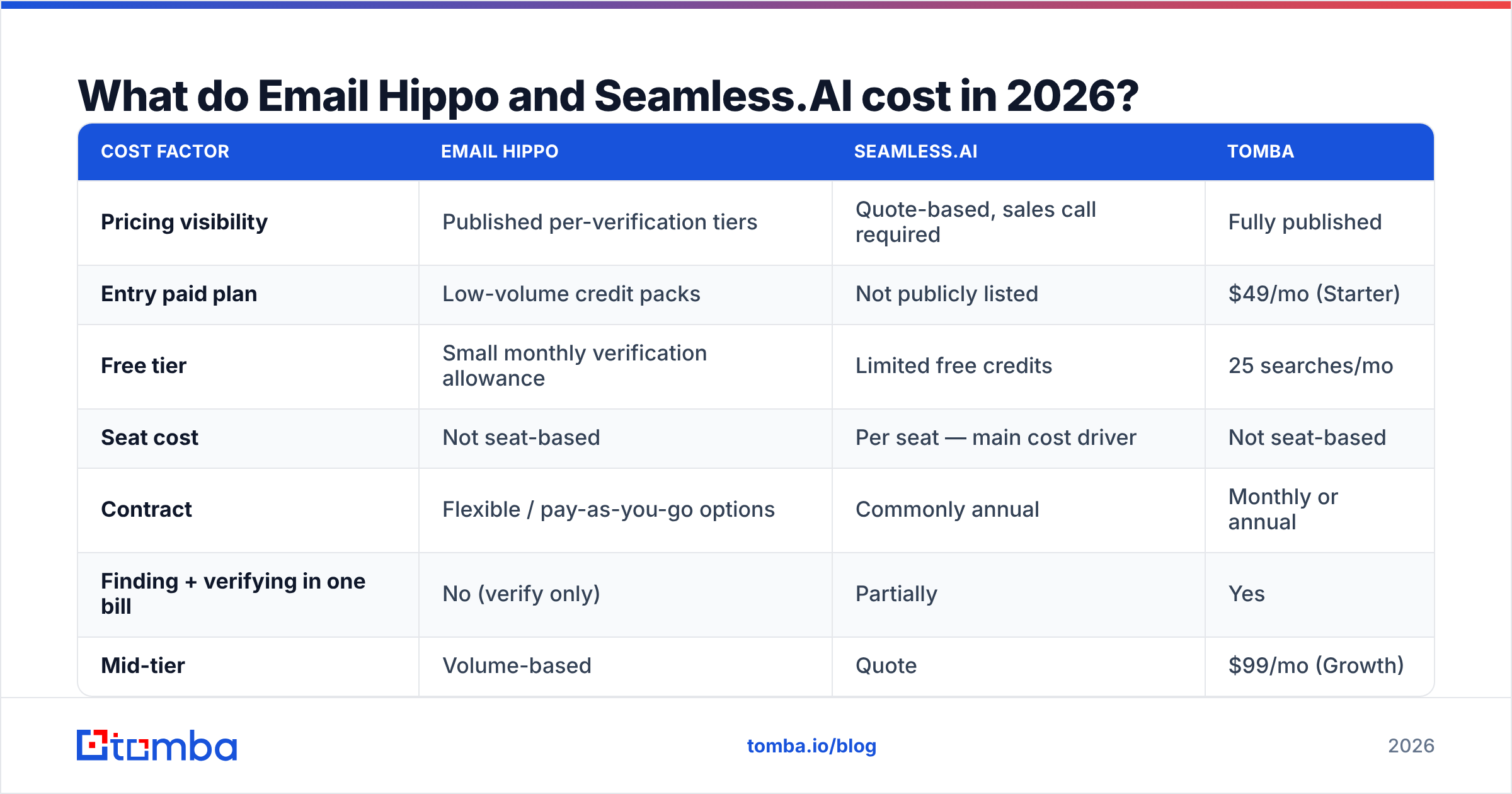Select the 'Free tier' row label
1512x794 pixels.
pos(144,365)
